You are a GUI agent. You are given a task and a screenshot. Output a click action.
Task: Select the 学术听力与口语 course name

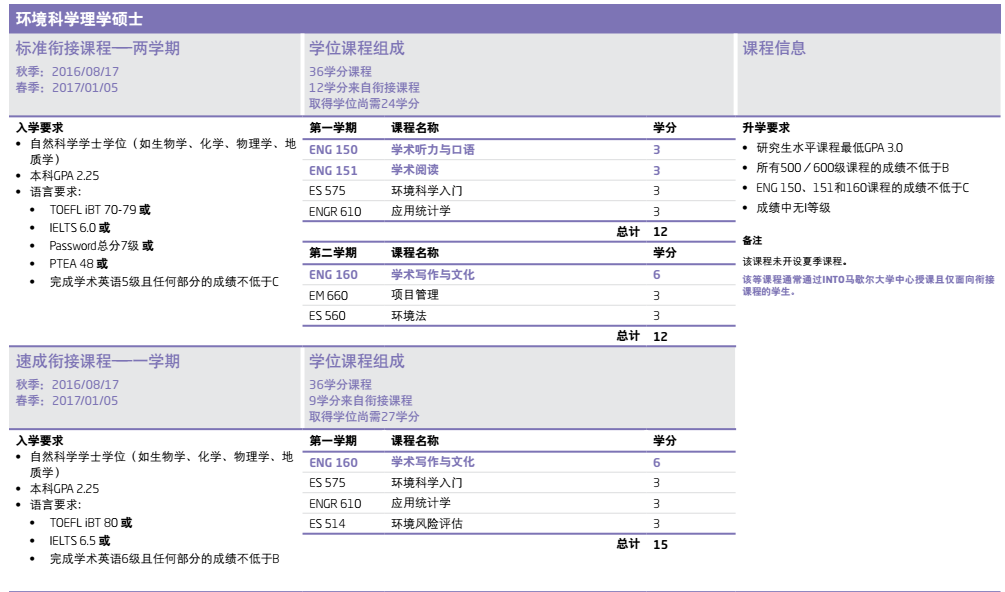click(x=432, y=149)
